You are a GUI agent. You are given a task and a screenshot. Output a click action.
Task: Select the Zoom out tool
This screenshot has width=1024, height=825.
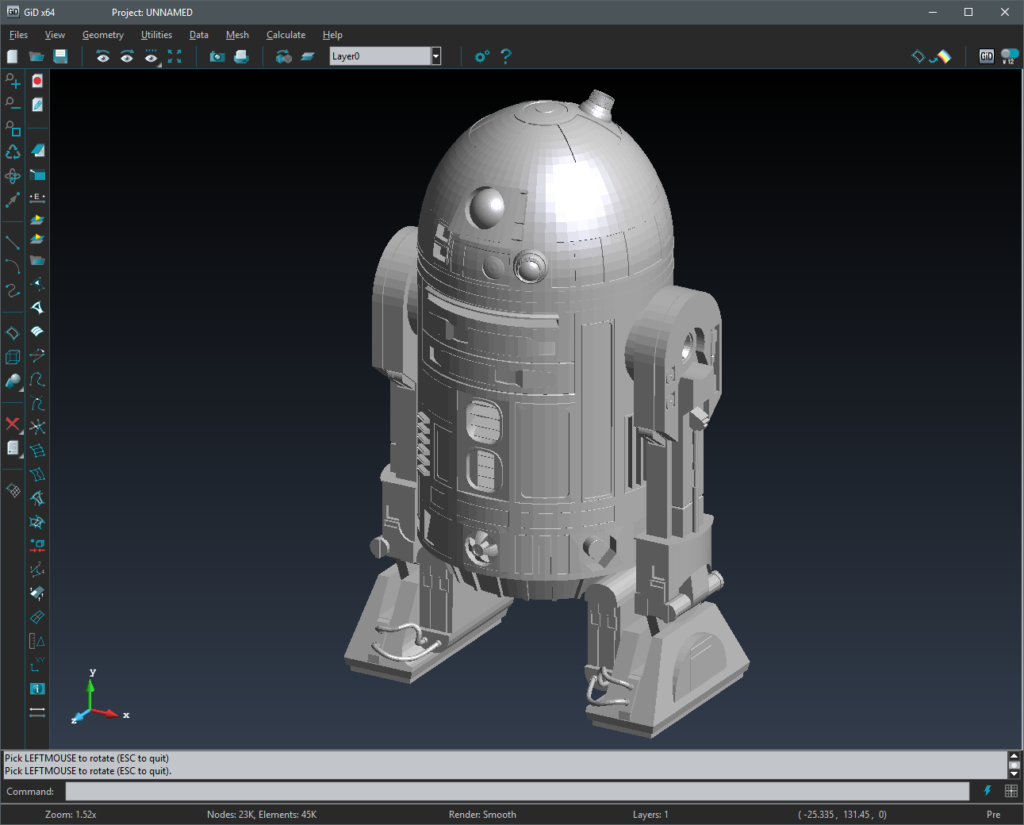[x=12, y=104]
